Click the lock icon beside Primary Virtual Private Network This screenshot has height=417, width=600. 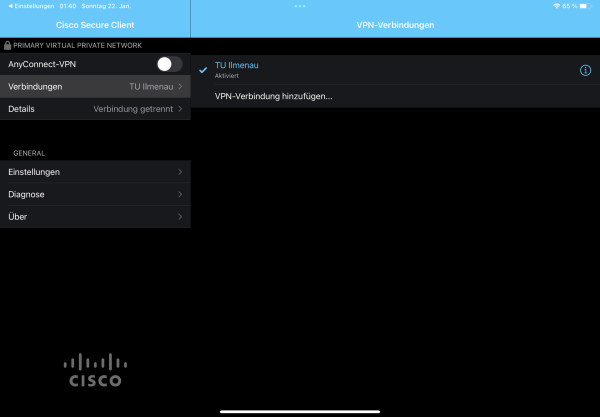pyautogui.click(x=7, y=45)
